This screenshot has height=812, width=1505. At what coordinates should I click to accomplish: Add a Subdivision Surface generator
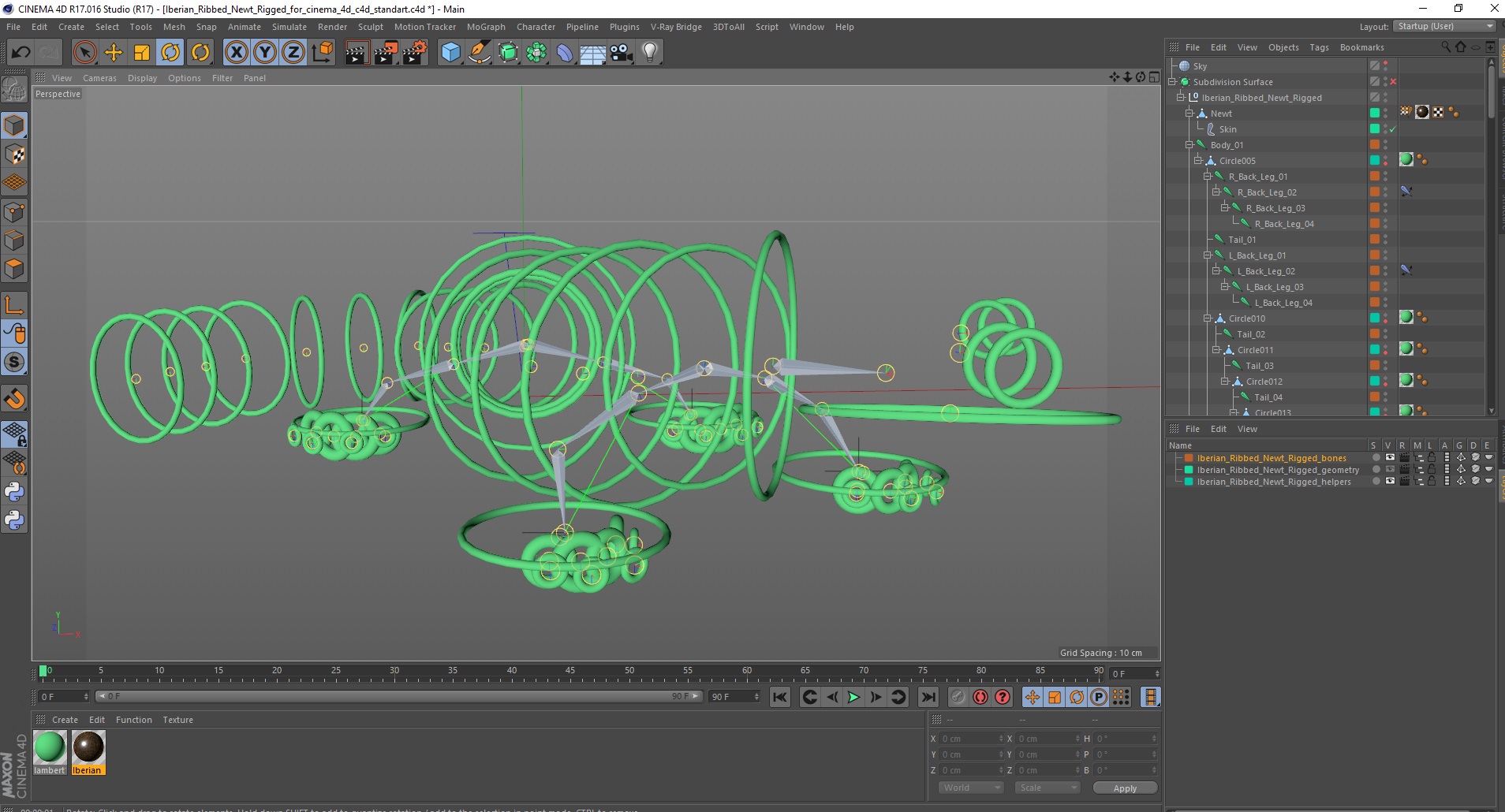[x=508, y=53]
